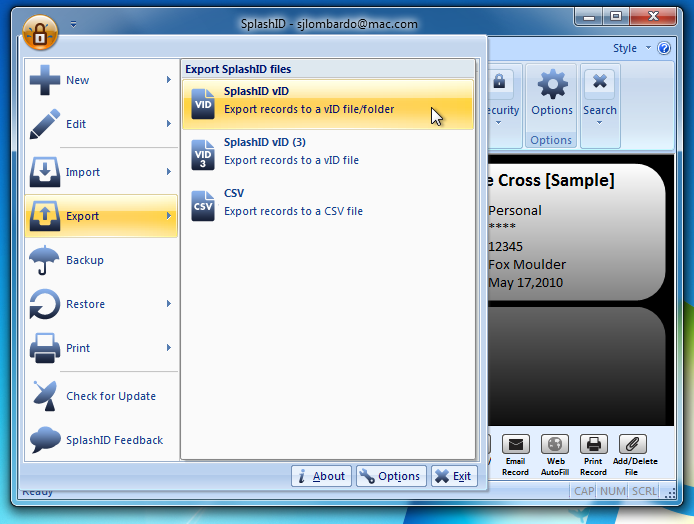Click the window resize grip at corner
694x524 pixels.
tap(671, 493)
